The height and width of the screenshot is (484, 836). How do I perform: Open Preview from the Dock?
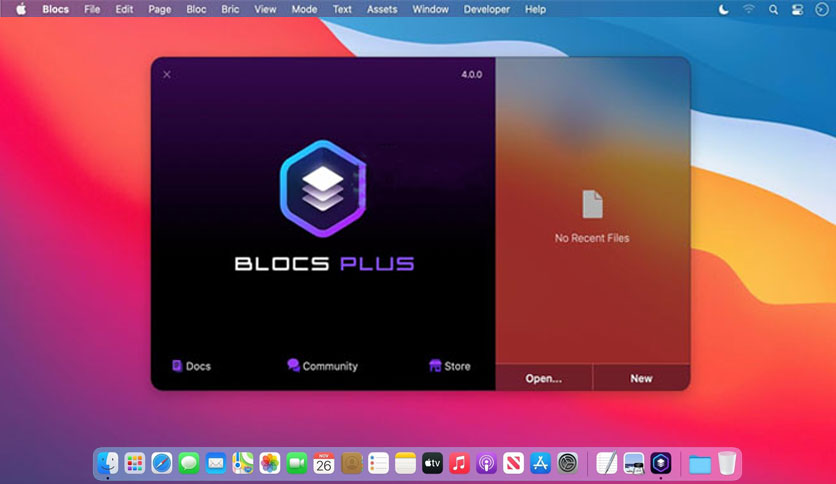click(x=634, y=463)
